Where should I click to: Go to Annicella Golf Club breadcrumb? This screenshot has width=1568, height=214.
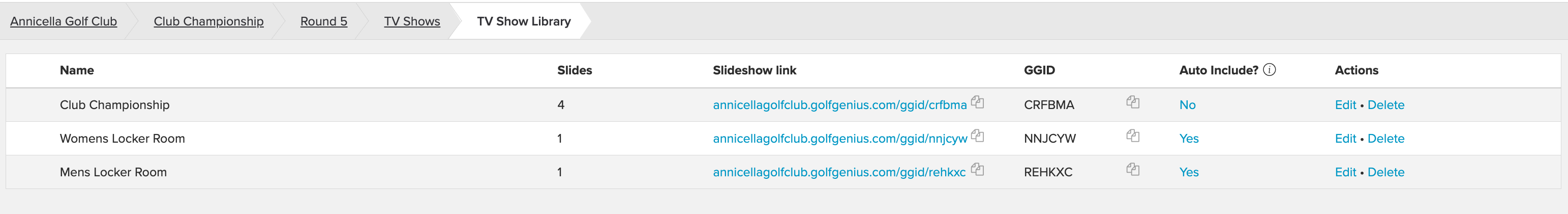coord(64,21)
